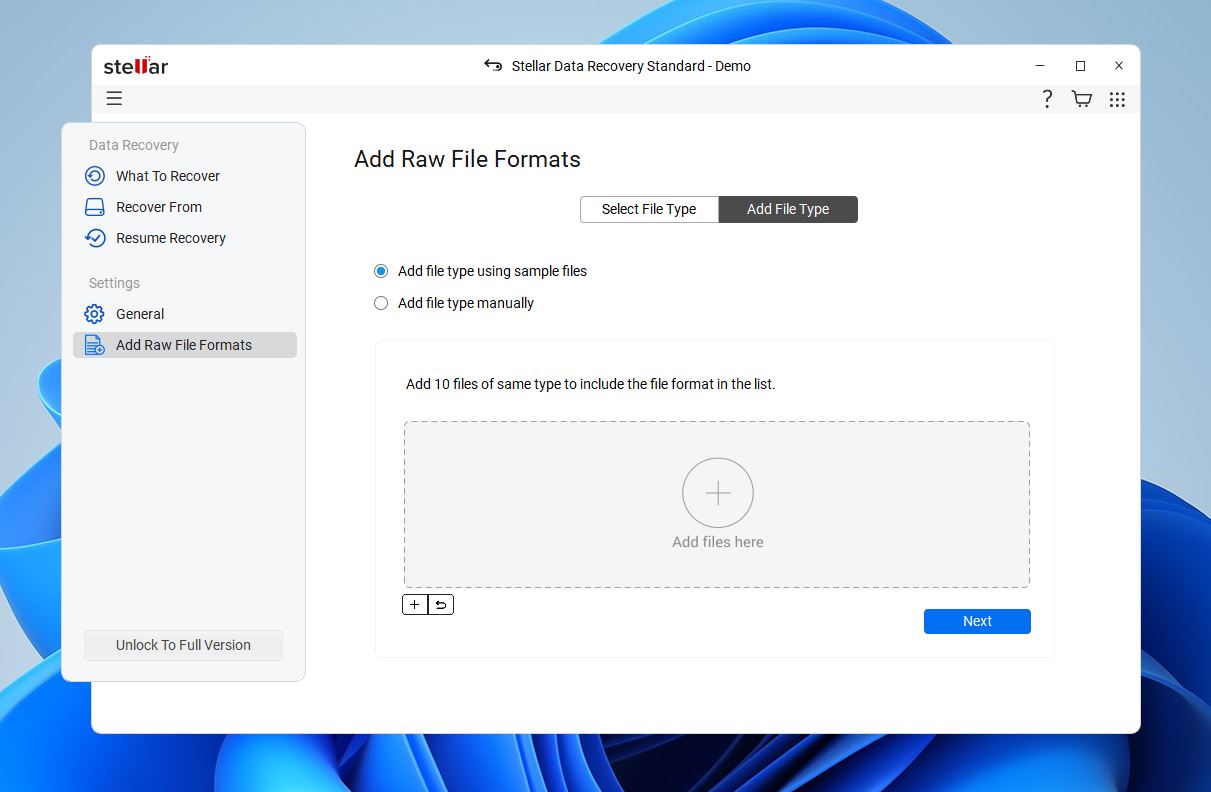The height and width of the screenshot is (792, 1211).
Task: Click the General settings gear icon
Action: 95,314
